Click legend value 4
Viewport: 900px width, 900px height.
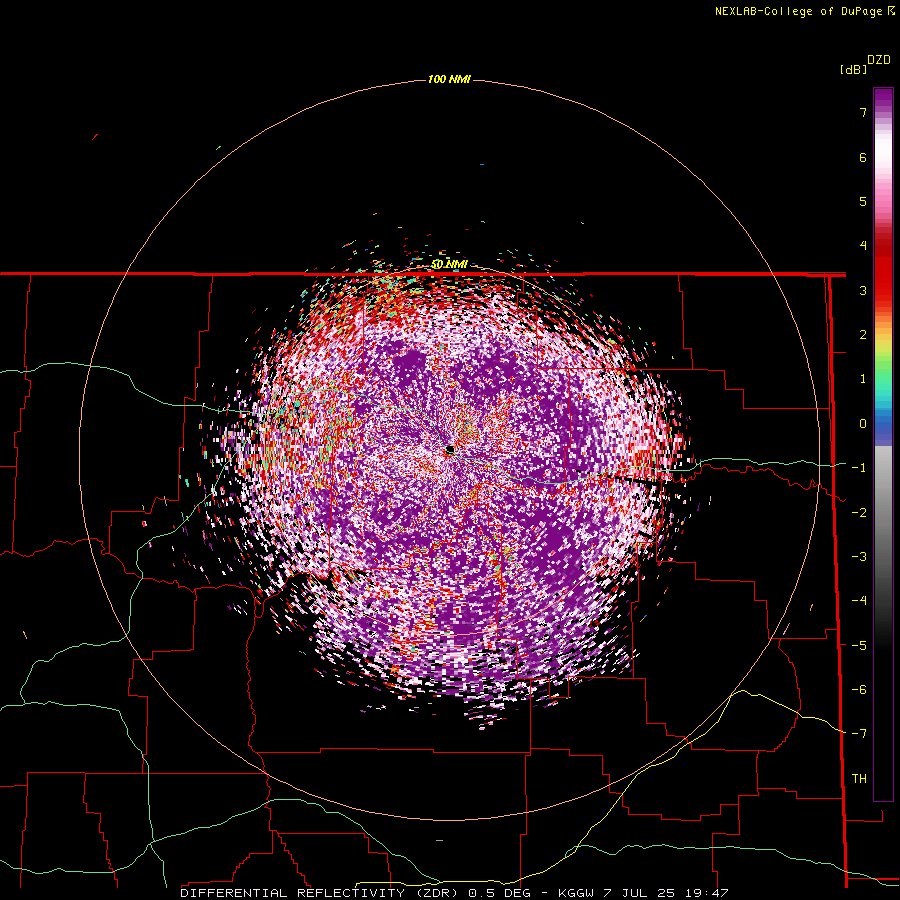point(863,246)
